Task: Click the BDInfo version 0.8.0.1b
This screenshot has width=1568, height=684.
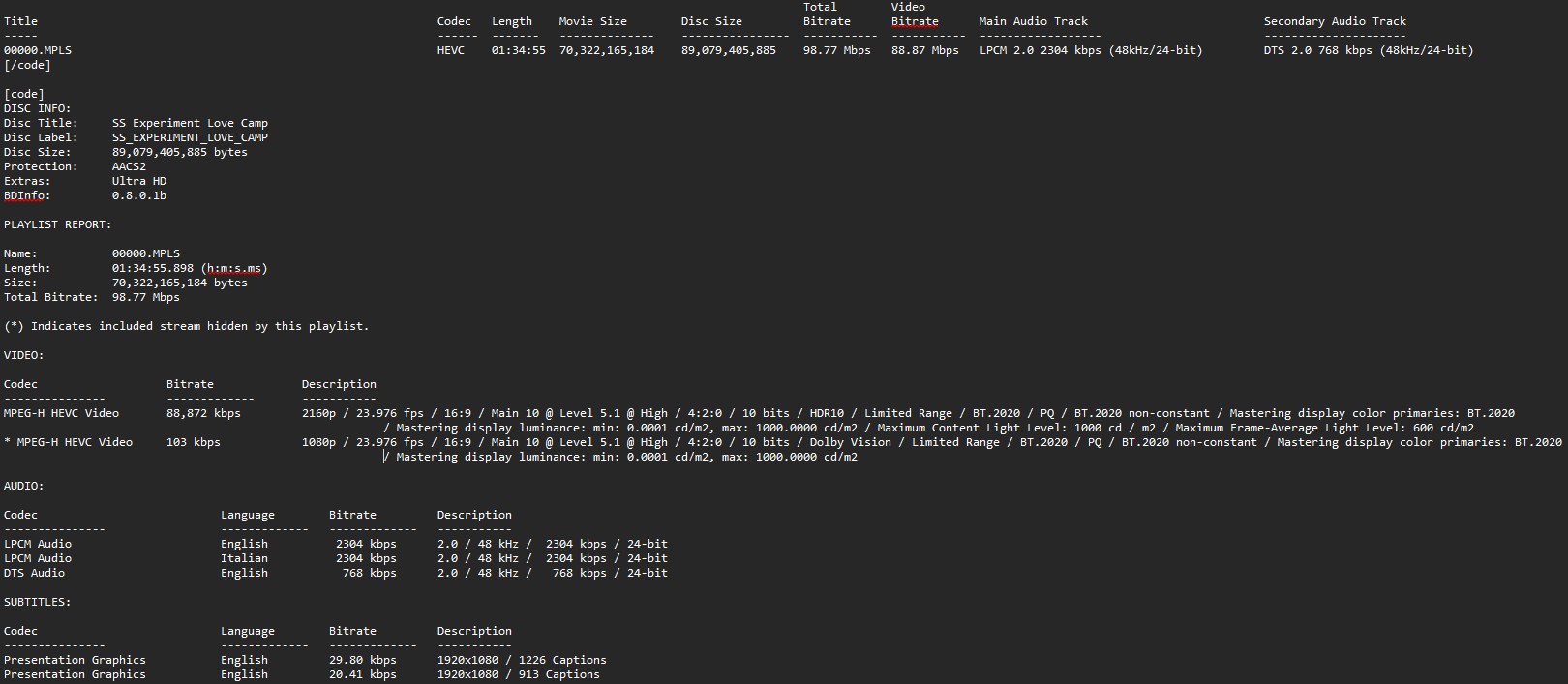Action: [x=139, y=195]
